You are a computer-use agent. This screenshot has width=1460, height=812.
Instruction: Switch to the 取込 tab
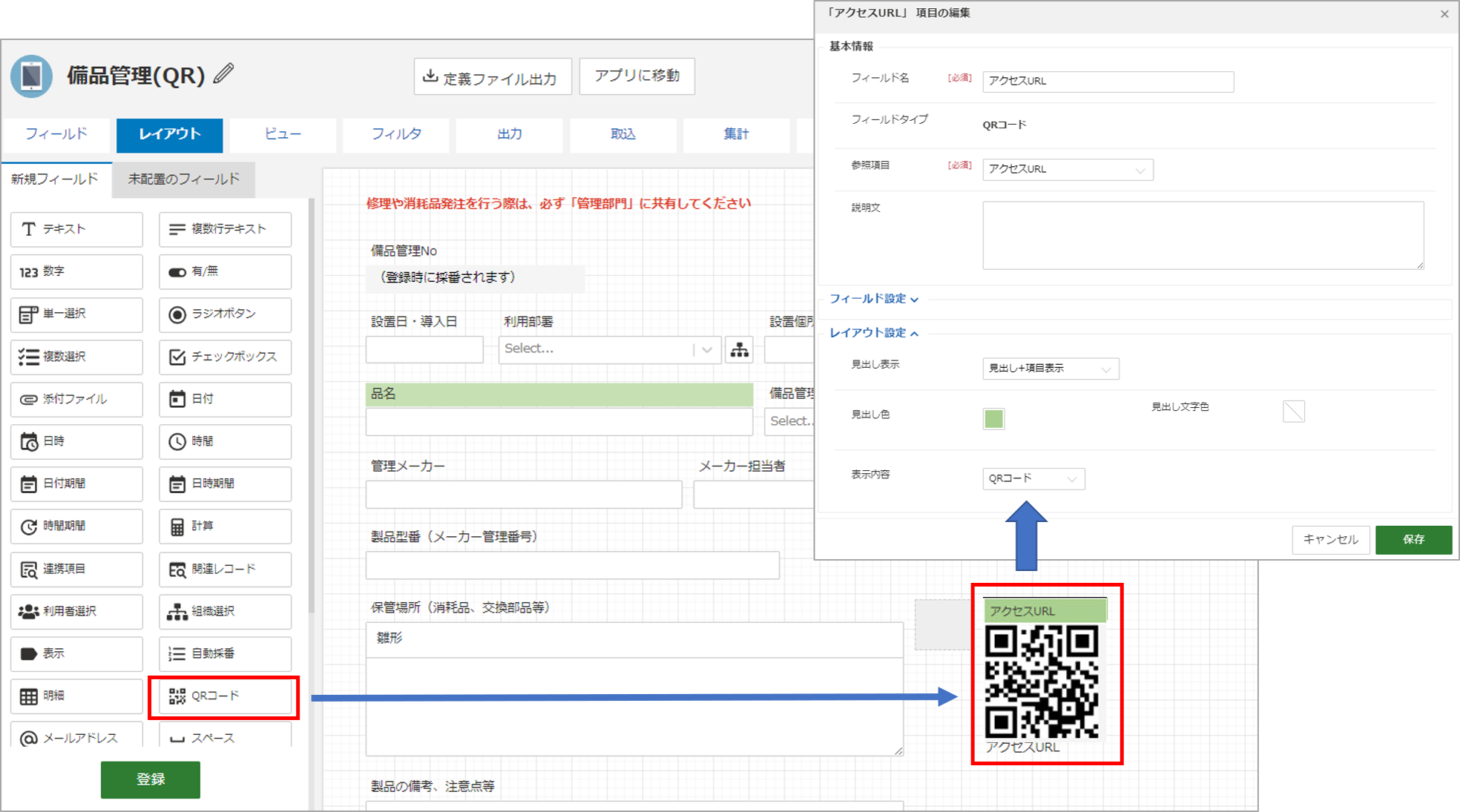[x=623, y=134]
